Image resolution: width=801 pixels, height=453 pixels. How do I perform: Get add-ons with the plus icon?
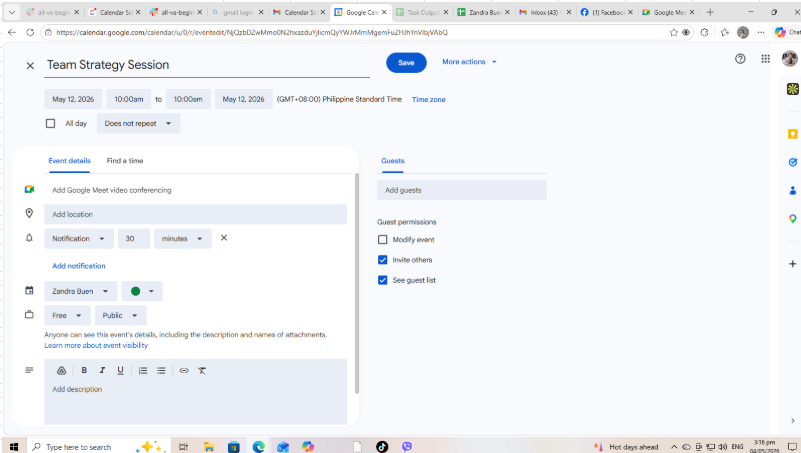(792, 264)
